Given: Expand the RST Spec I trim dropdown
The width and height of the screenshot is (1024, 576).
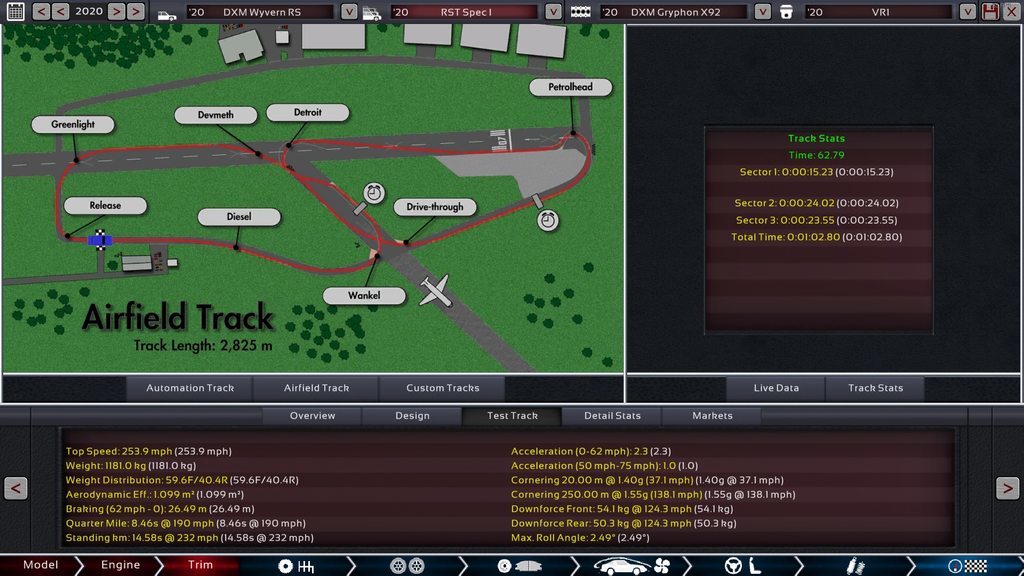Looking at the screenshot, I should (x=554, y=12).
